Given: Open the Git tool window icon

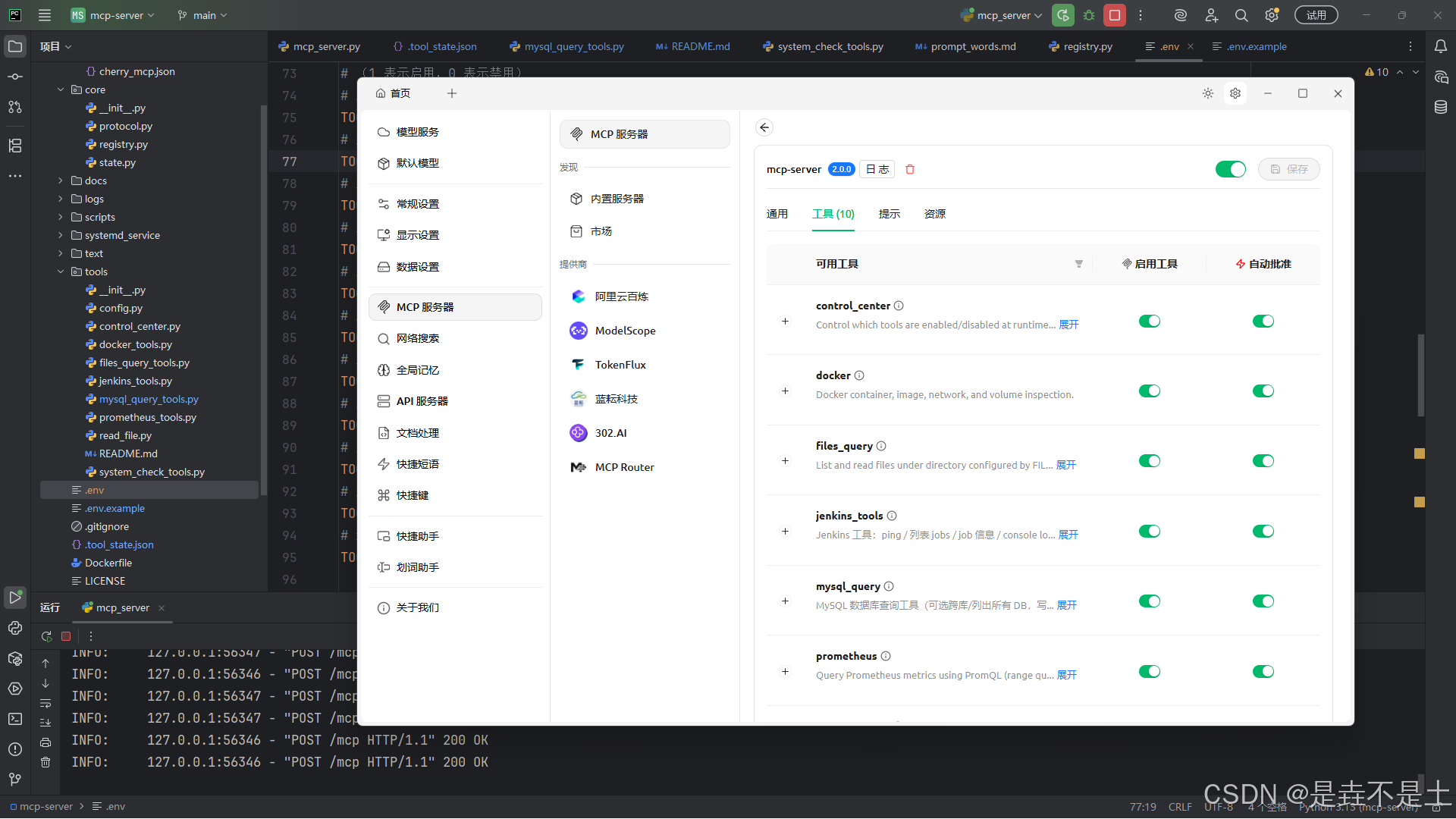Looking at the screenshot, I should [14, 779].
